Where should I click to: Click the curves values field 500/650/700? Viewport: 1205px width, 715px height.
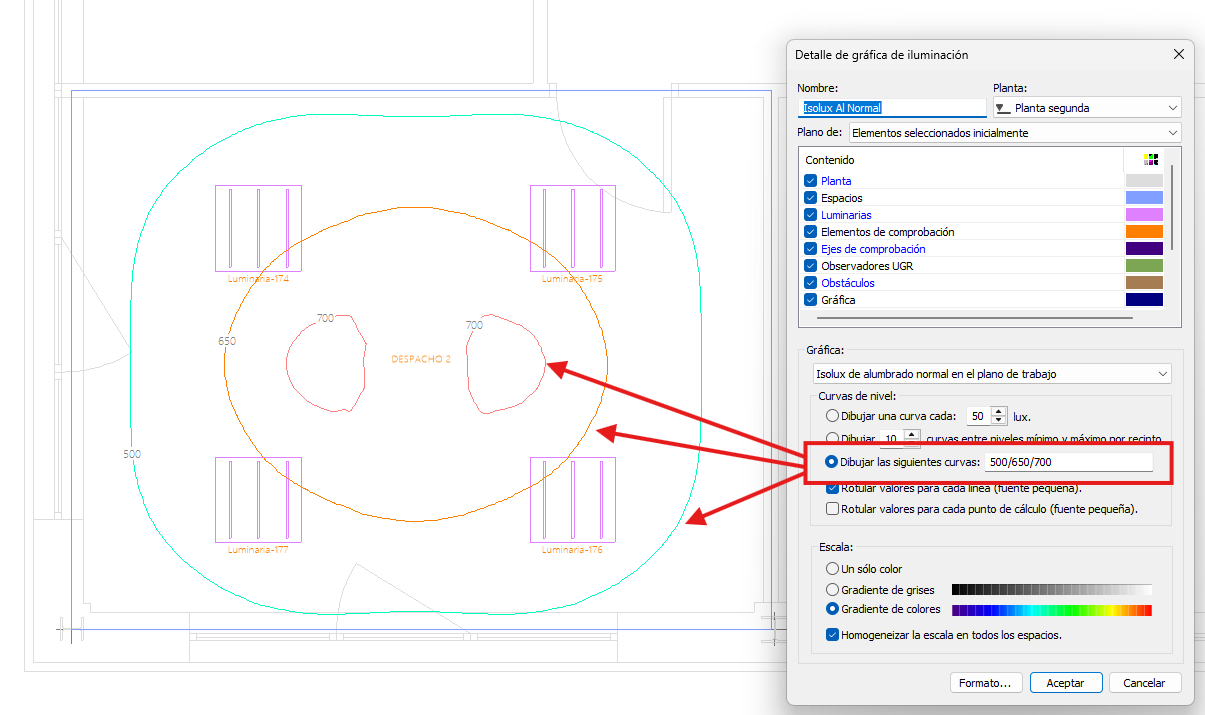[1067, 462]
